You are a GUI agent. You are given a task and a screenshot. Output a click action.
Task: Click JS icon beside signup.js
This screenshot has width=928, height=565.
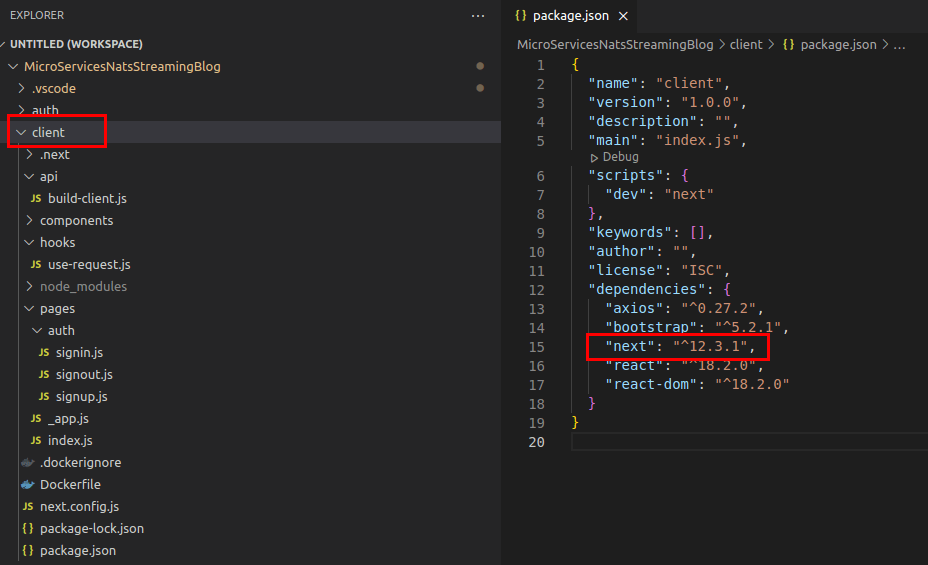pyautogui.click(x=44, y=396)
